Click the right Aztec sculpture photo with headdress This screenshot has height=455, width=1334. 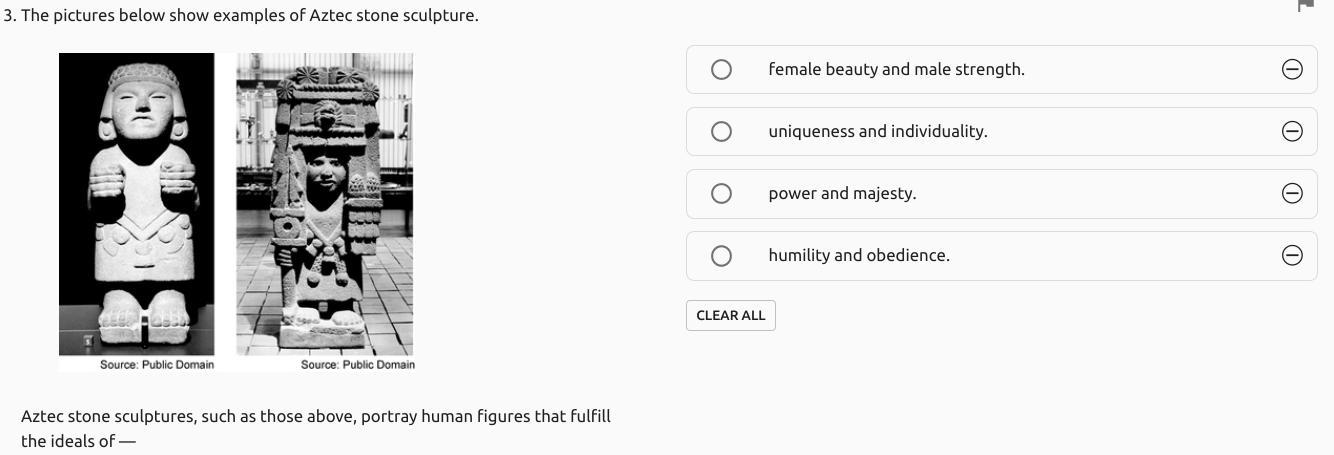[x=325, y=204]
